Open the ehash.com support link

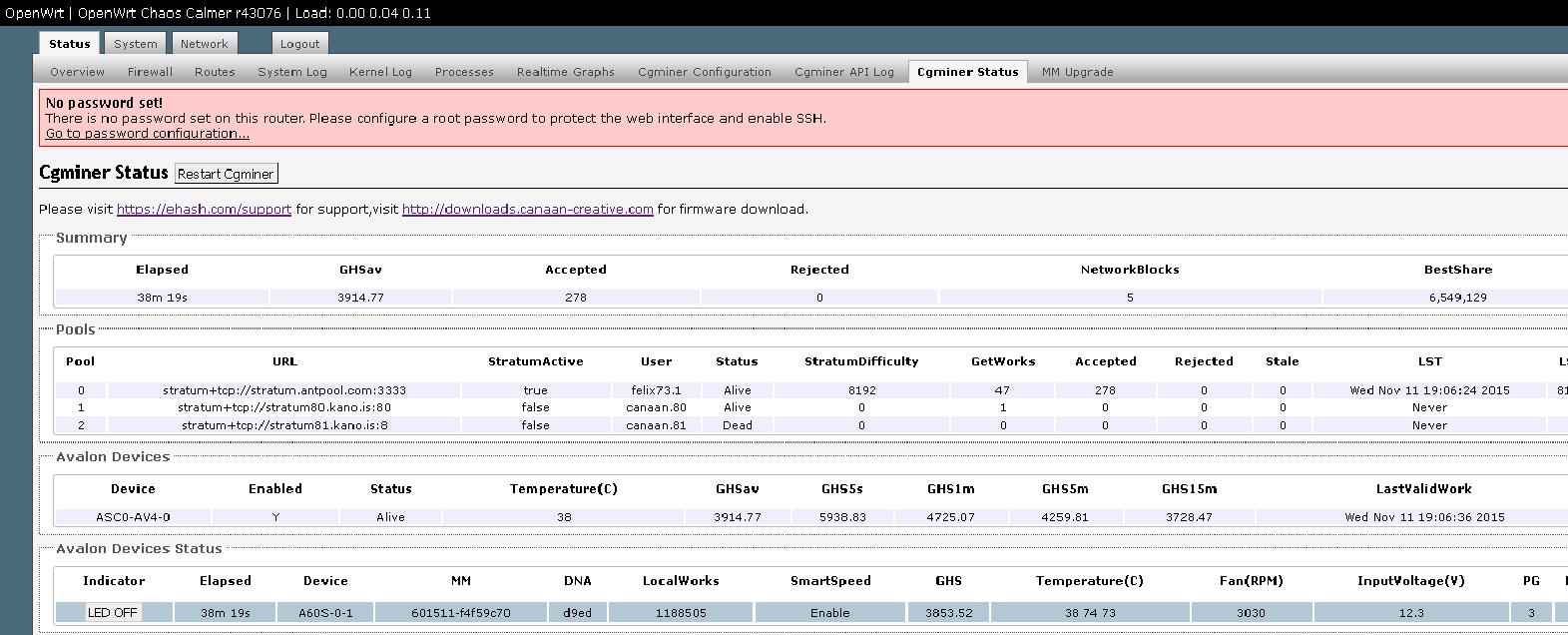[x=204, y=210]
